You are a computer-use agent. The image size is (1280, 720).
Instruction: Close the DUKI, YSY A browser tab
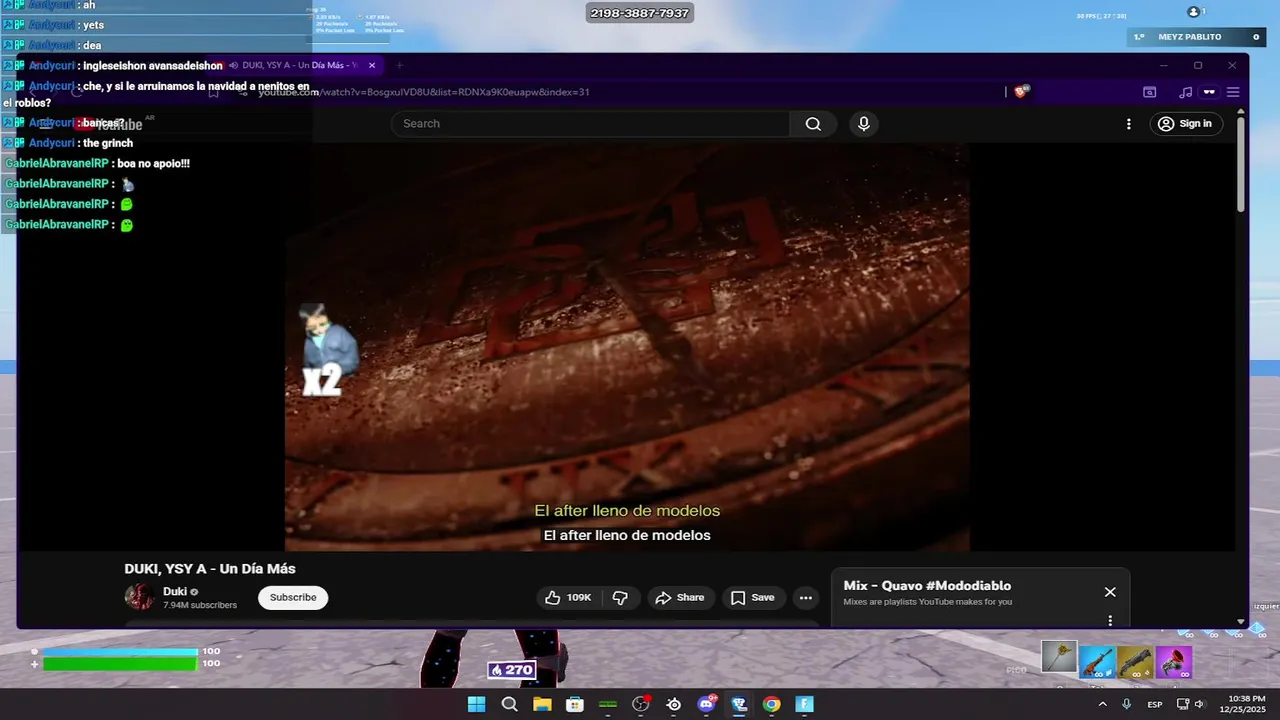[x=372, y=65]
